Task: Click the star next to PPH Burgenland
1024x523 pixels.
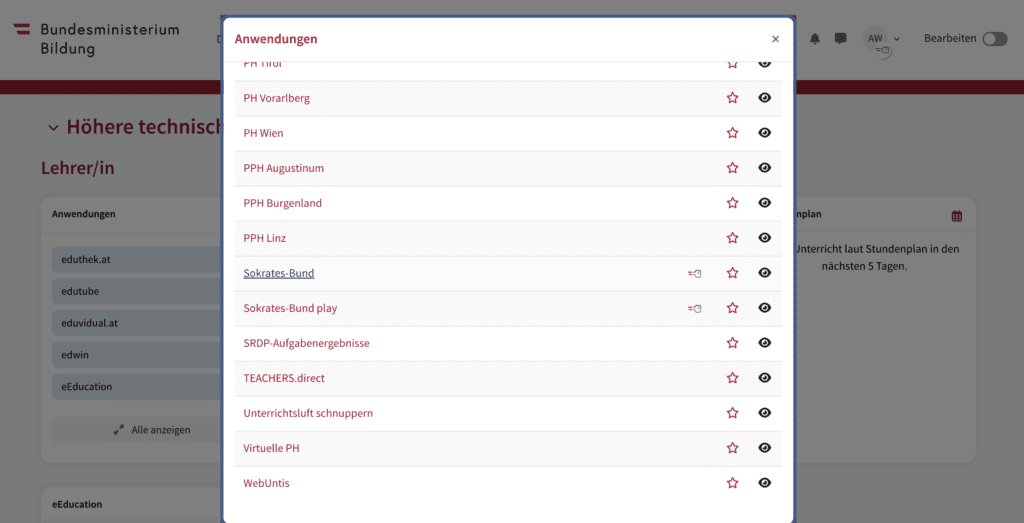Action: (x=732, y=203)
